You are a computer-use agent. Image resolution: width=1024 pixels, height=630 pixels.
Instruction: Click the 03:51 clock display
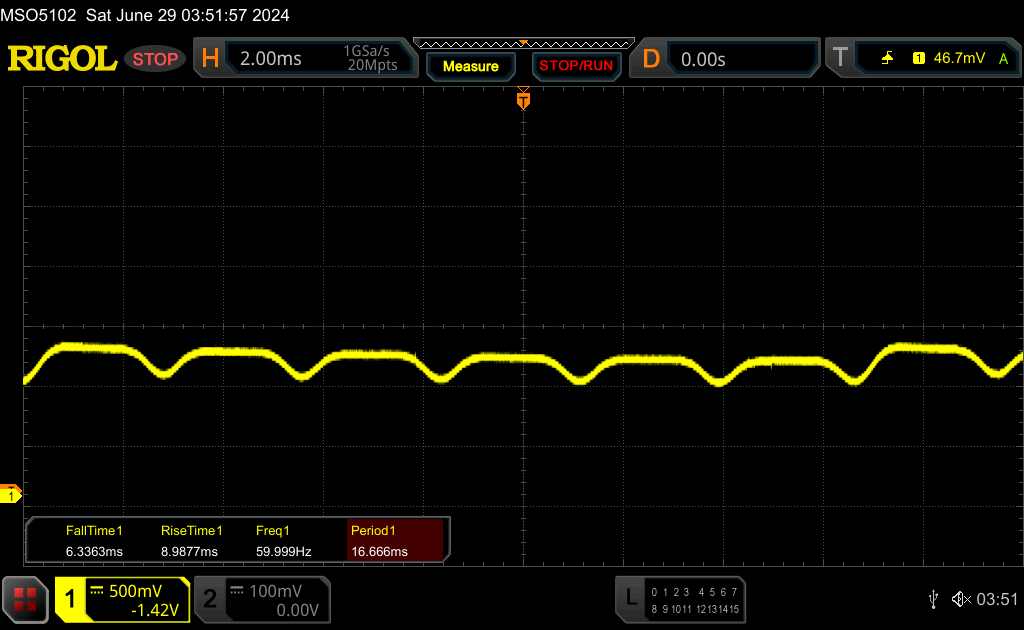(997, 599)
